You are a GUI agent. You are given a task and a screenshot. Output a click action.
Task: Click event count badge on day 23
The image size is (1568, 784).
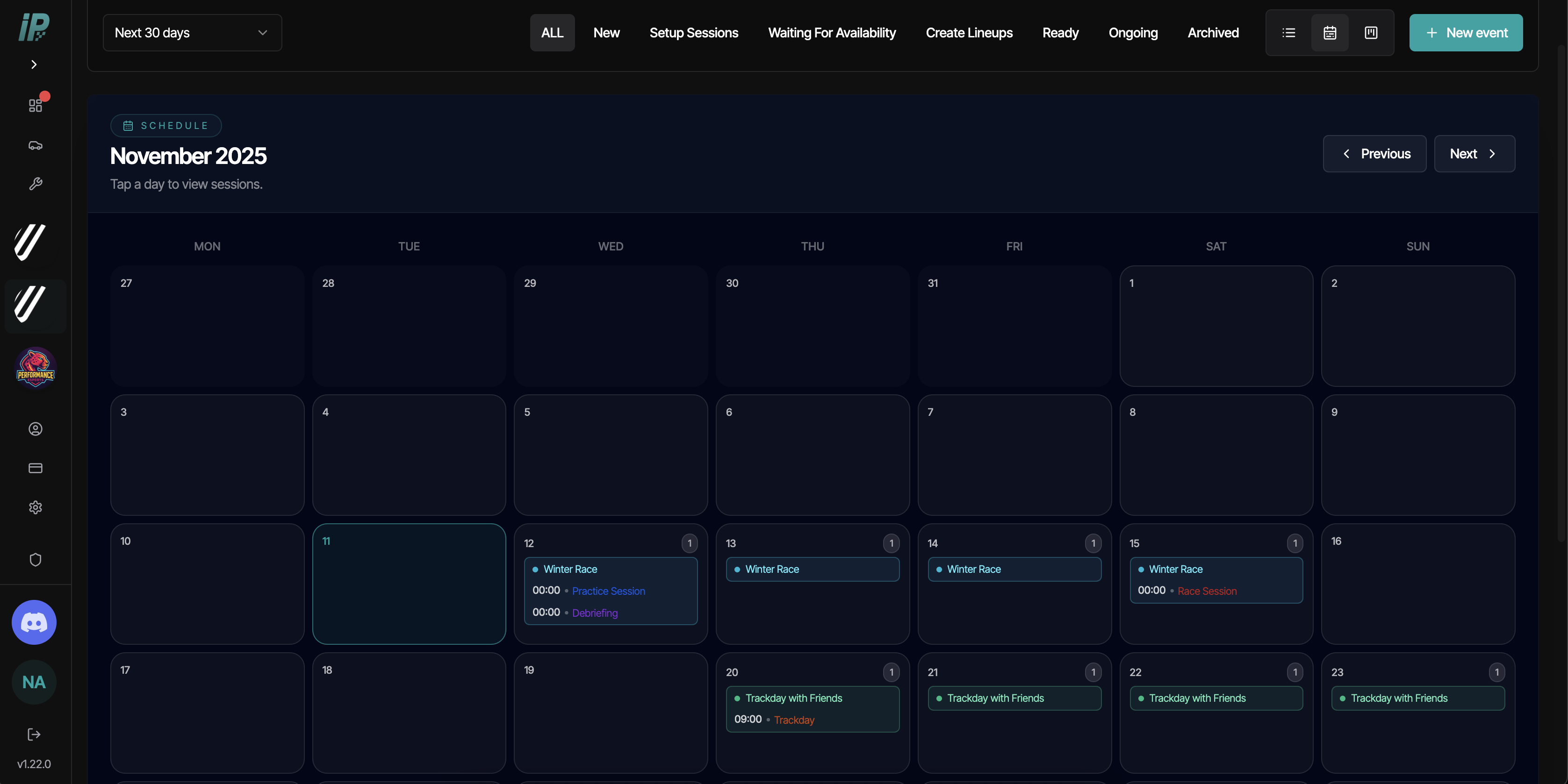point(1497,672)
